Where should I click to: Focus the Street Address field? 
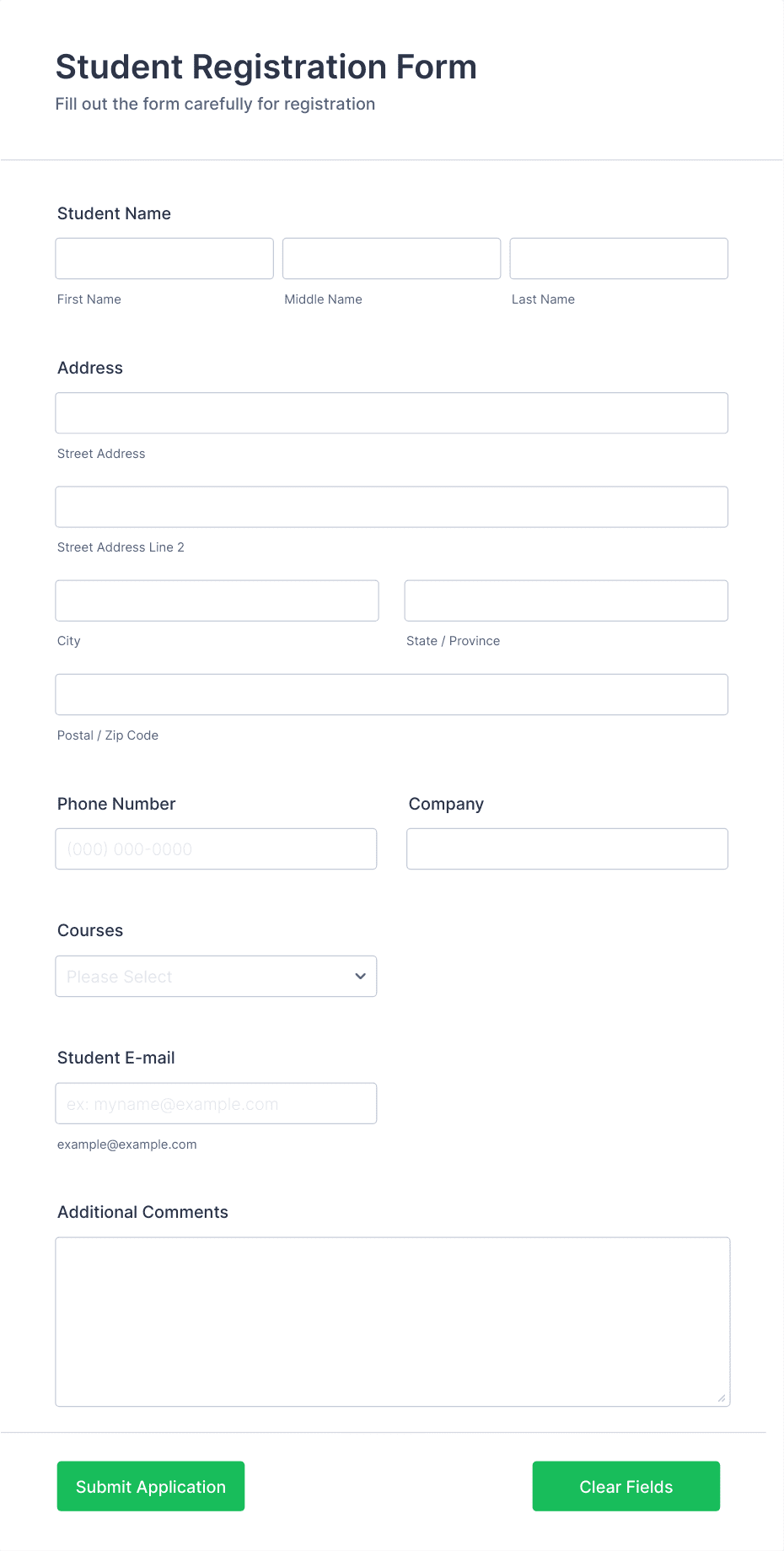click(x=392, y=413)
